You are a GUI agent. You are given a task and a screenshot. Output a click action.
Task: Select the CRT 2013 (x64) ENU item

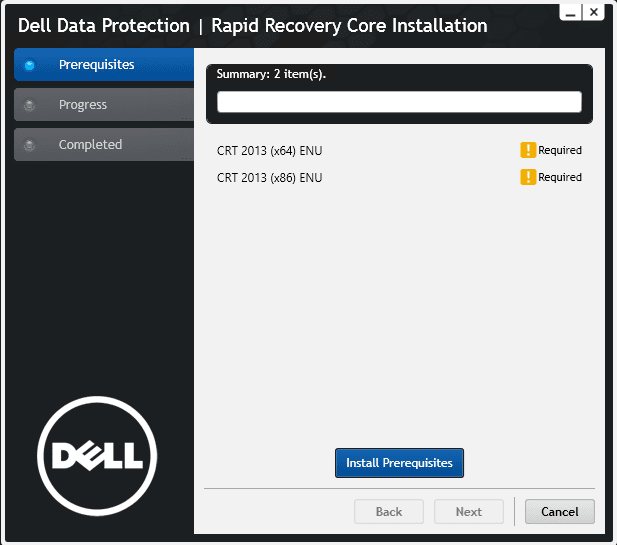pos(270,151)
